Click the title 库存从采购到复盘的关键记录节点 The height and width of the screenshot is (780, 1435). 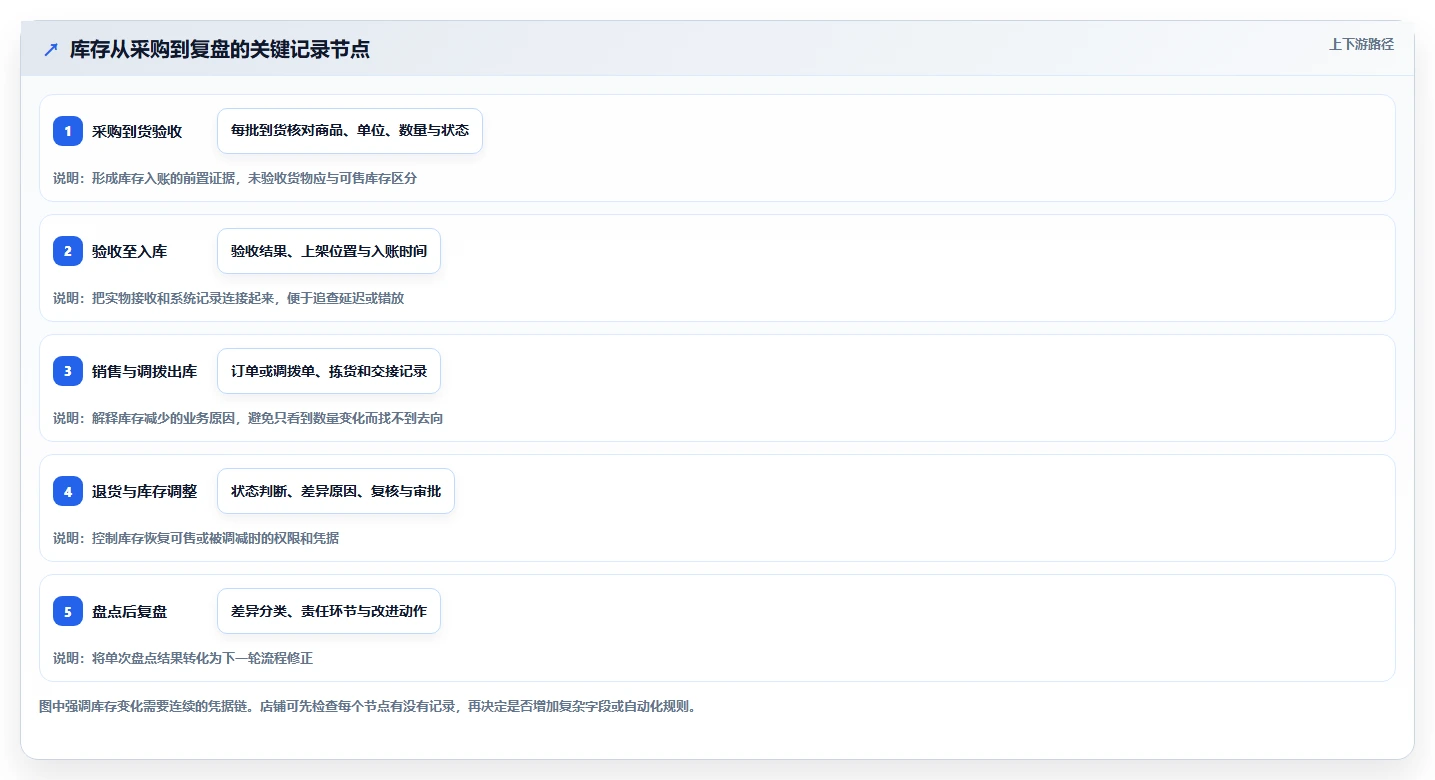pos(220,50)
